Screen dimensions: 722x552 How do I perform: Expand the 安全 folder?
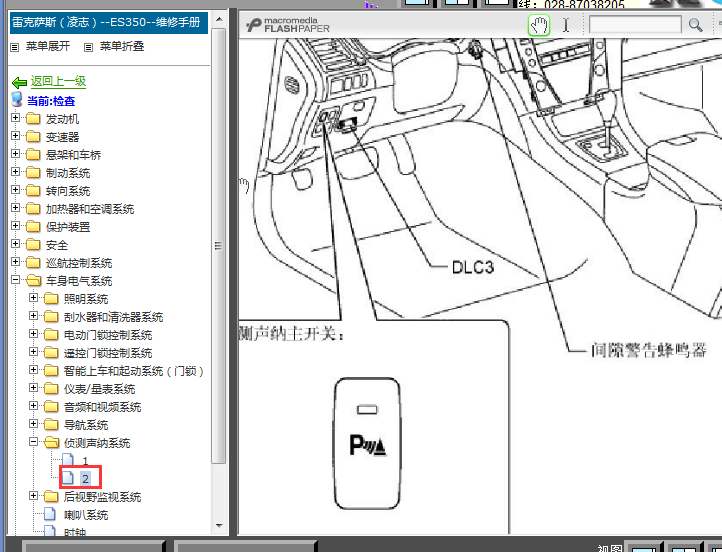pyautogui.click(x=15, y=244)
